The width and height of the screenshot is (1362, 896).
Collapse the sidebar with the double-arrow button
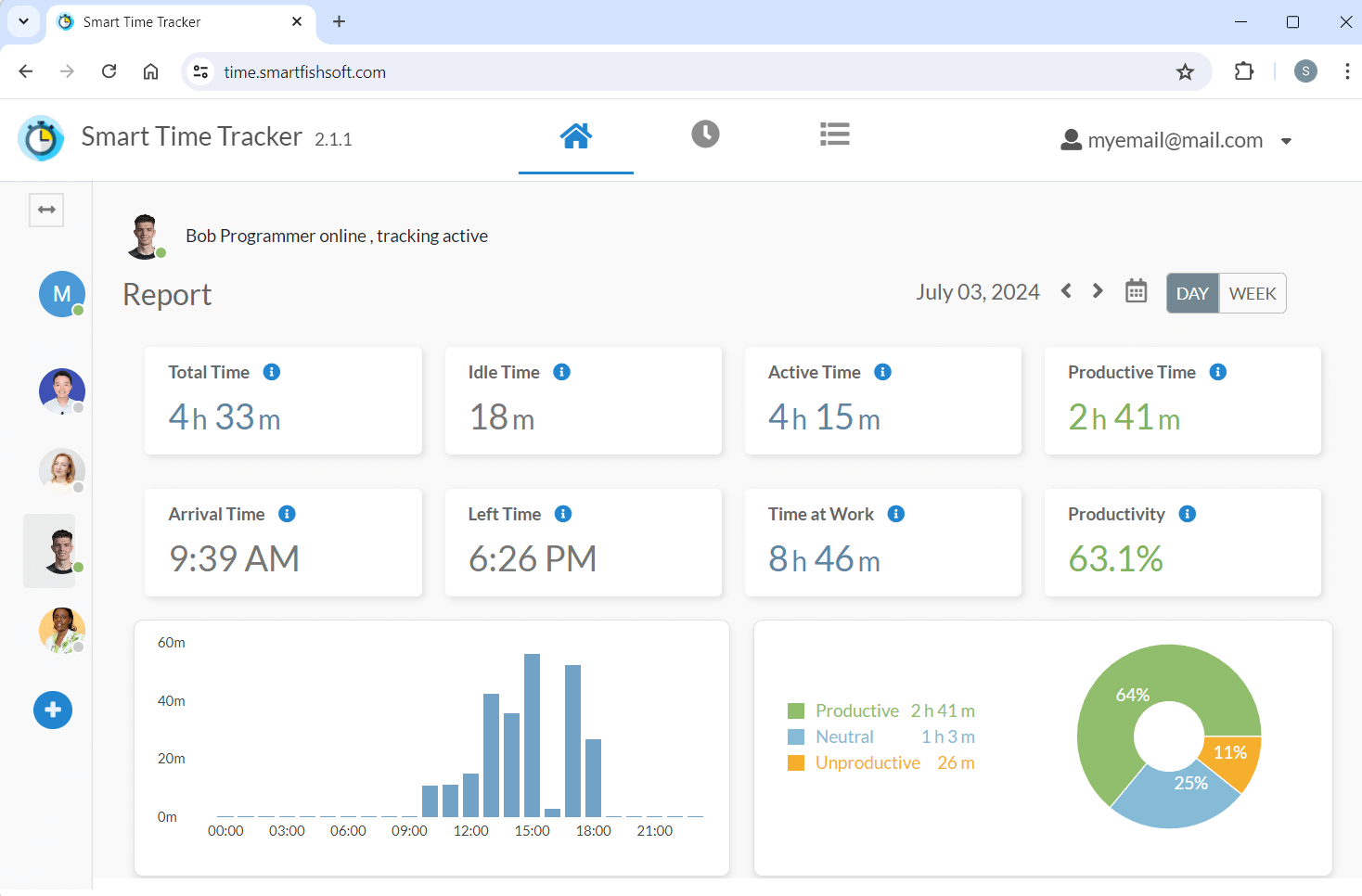[46, 210]
